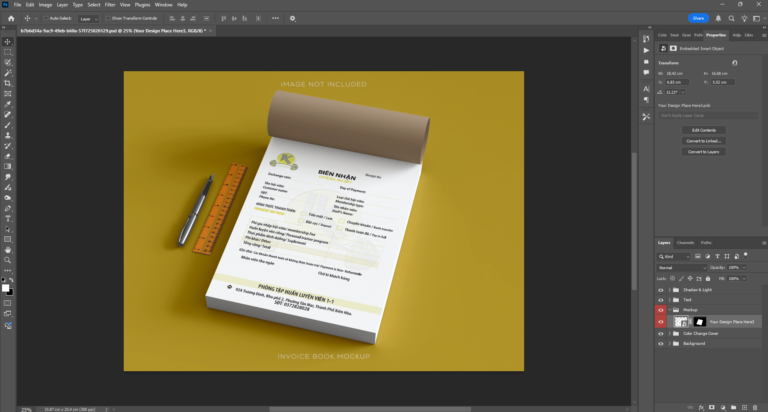Click the delete layer trash icon

755,407
